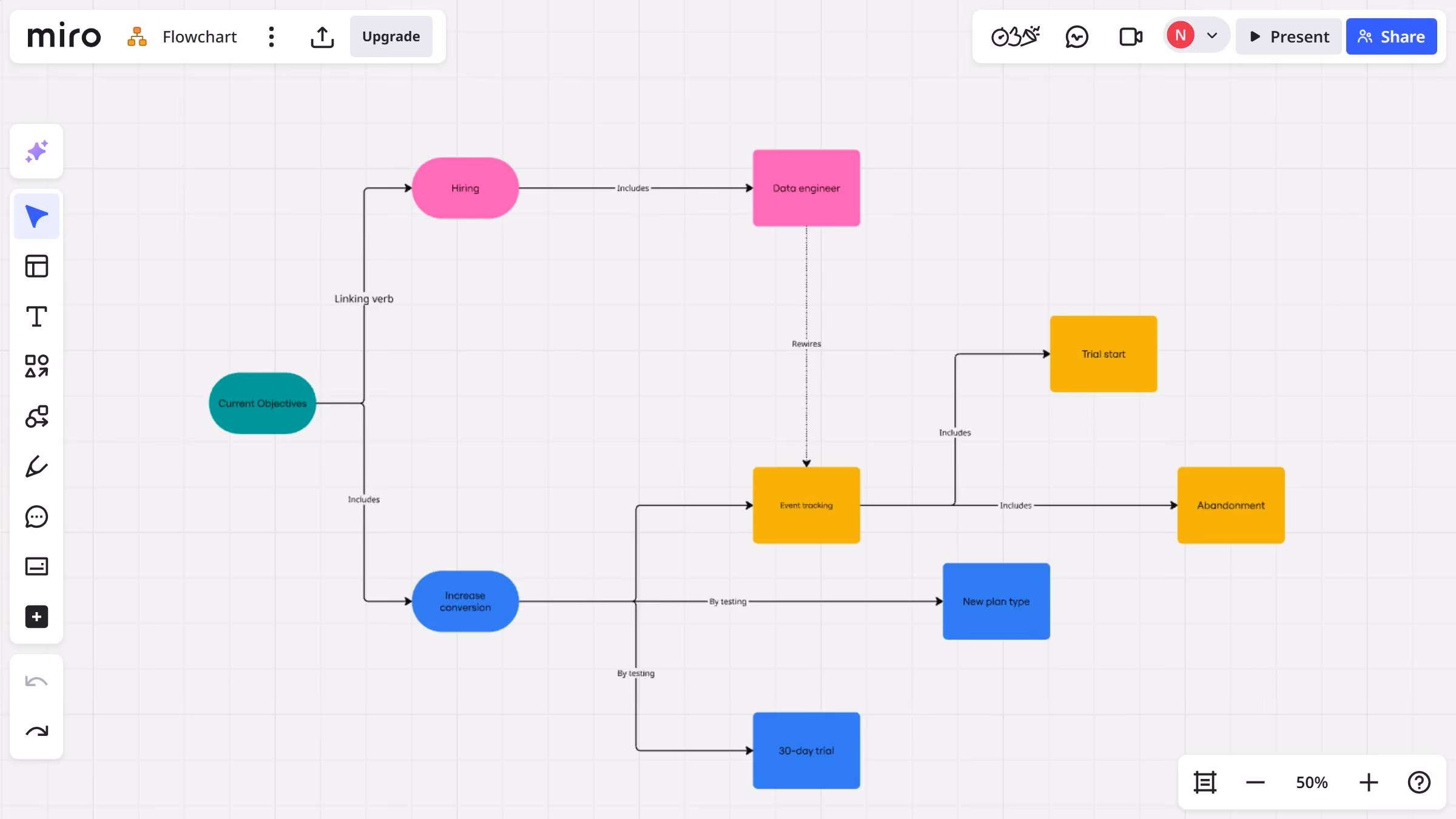Click Includes label above Increase conversion
Image resolution: width=1456 pixels, height=819 pixels.
click(364, 499)
